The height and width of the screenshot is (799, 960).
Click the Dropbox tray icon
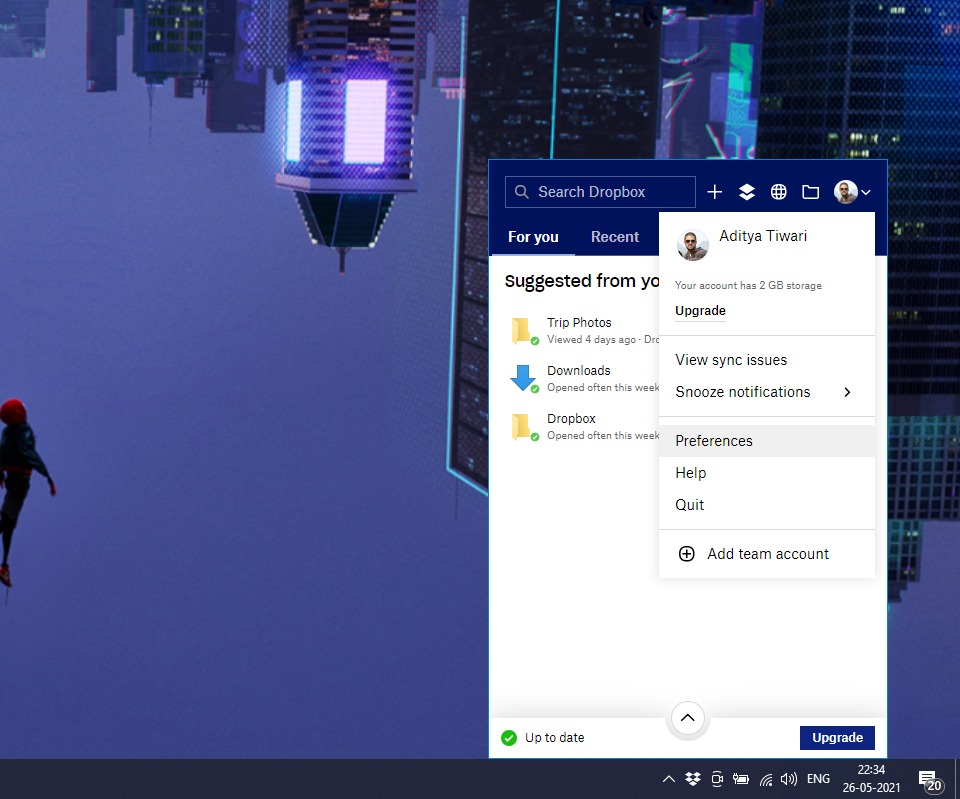pyautogui.click(x=692, y=779)
